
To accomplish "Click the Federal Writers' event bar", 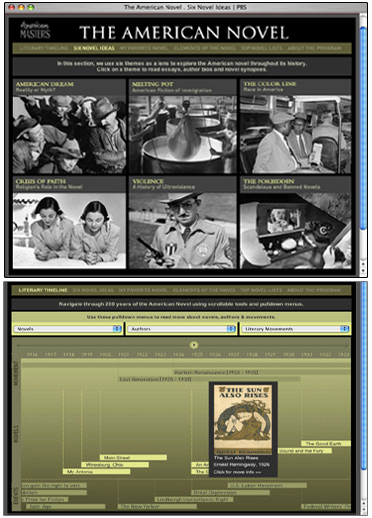I will click(326, 506).
